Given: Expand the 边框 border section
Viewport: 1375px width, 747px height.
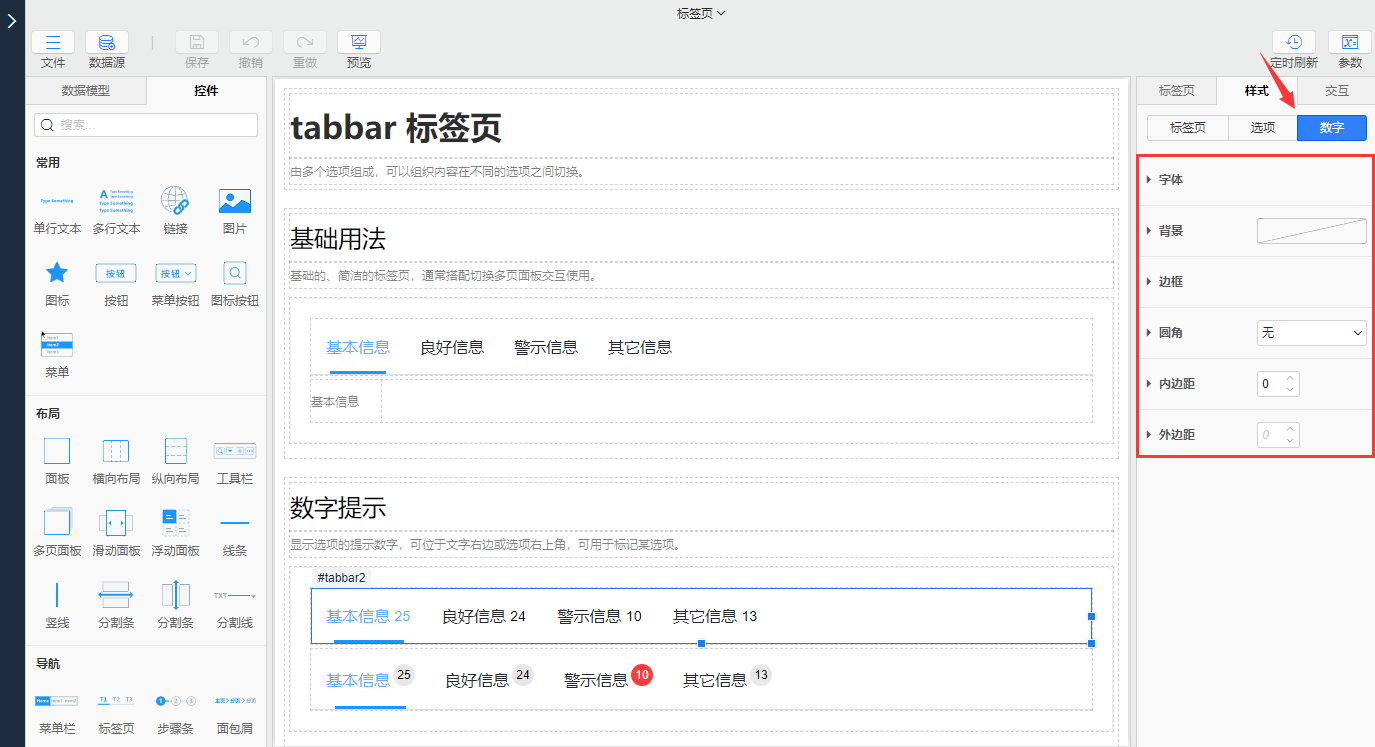Looking at the screenshot, I should (x=1171, y=282).
